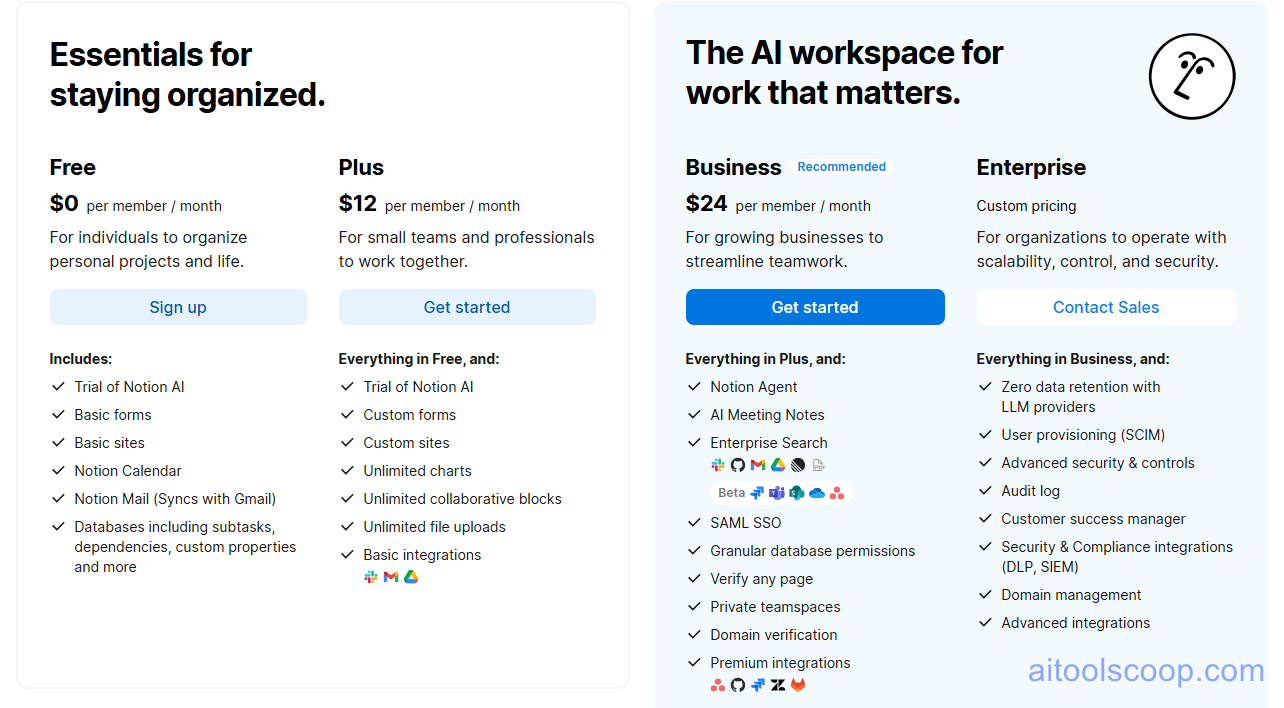Click the Google Drive icon under Basic integrations
Image resolution: width=1284 pixels, height=708 pixels.
pyautogui.click(x=410, y=577)
